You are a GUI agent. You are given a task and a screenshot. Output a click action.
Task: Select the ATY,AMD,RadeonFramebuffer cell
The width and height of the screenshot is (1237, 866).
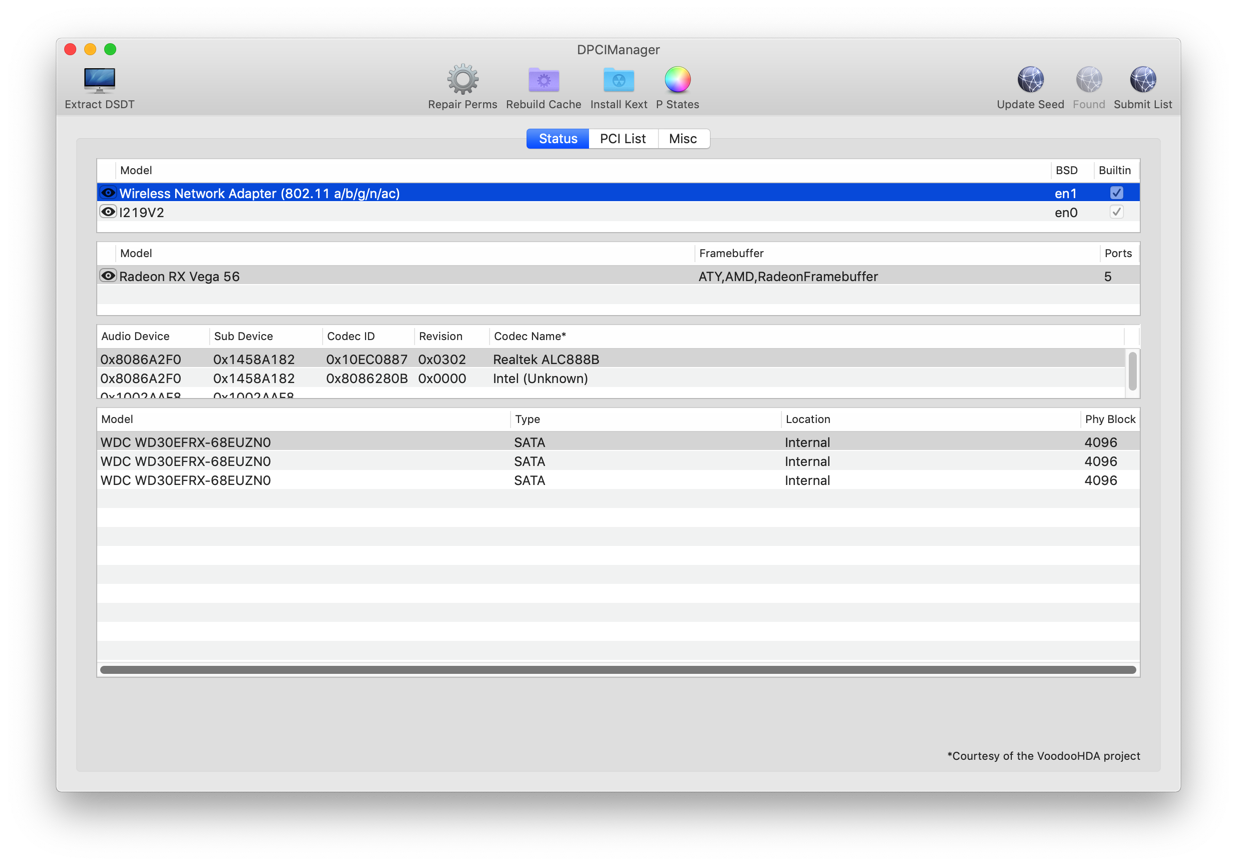[x=788, y=276]
